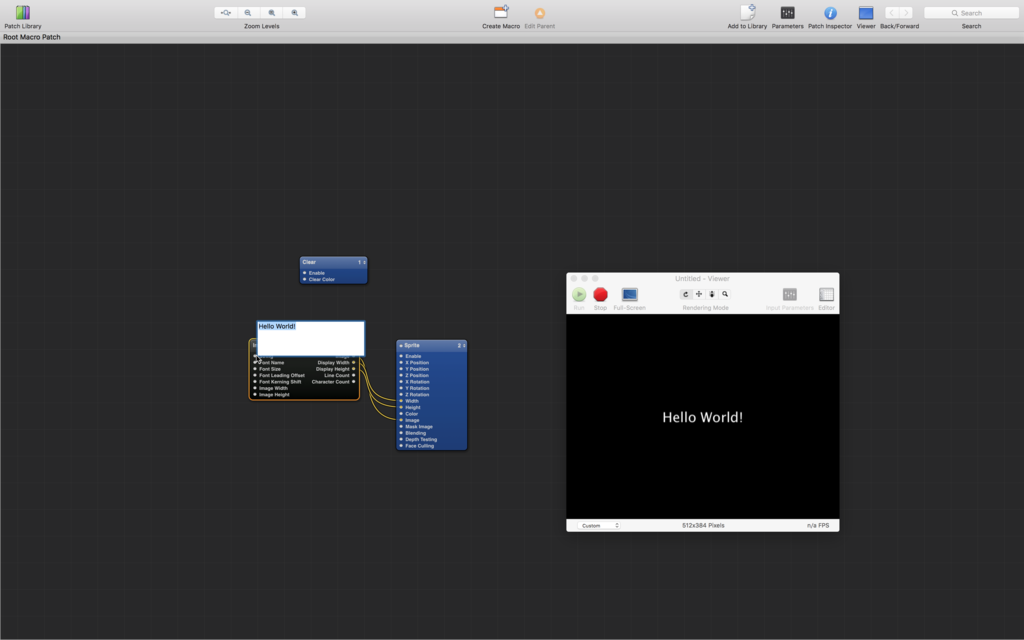Stop rendering in the Viewer

(x=600, y=295)
